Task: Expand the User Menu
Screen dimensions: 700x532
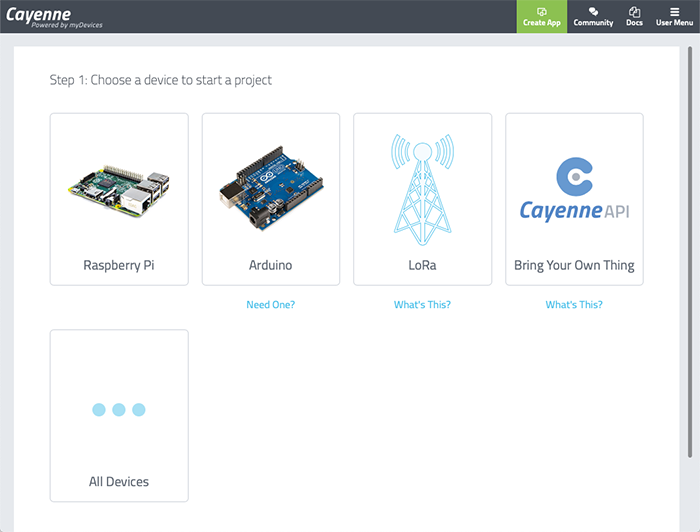Action: (674, 17)
